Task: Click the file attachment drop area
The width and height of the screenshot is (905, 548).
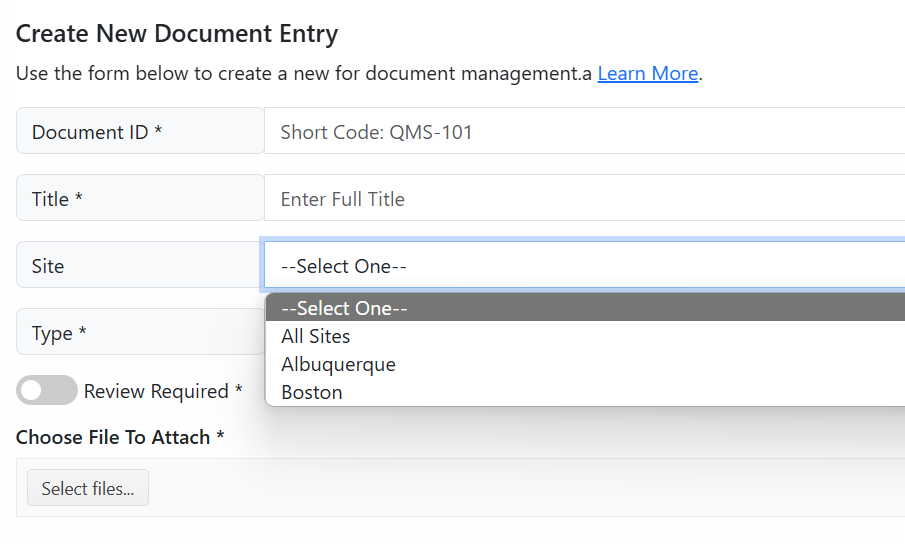Action: pos(461,488)
